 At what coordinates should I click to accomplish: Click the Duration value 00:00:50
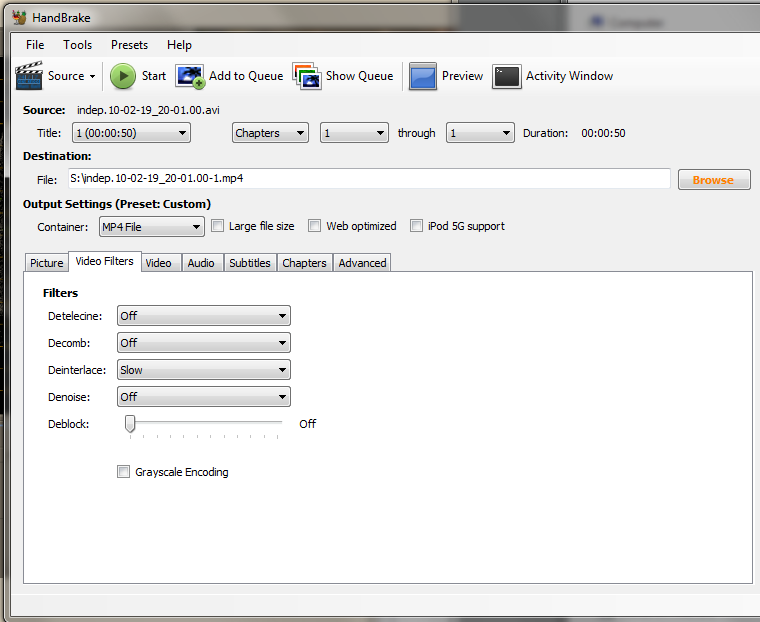pyautogui.click(x=603, y=133)
